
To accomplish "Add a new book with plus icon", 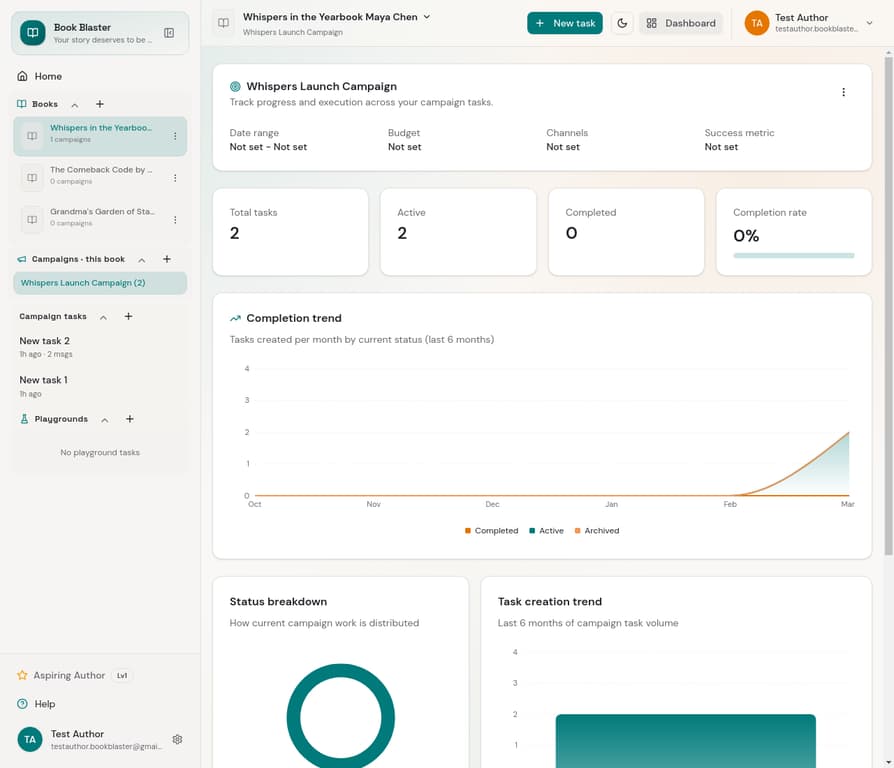I will (x=99, y=104).
